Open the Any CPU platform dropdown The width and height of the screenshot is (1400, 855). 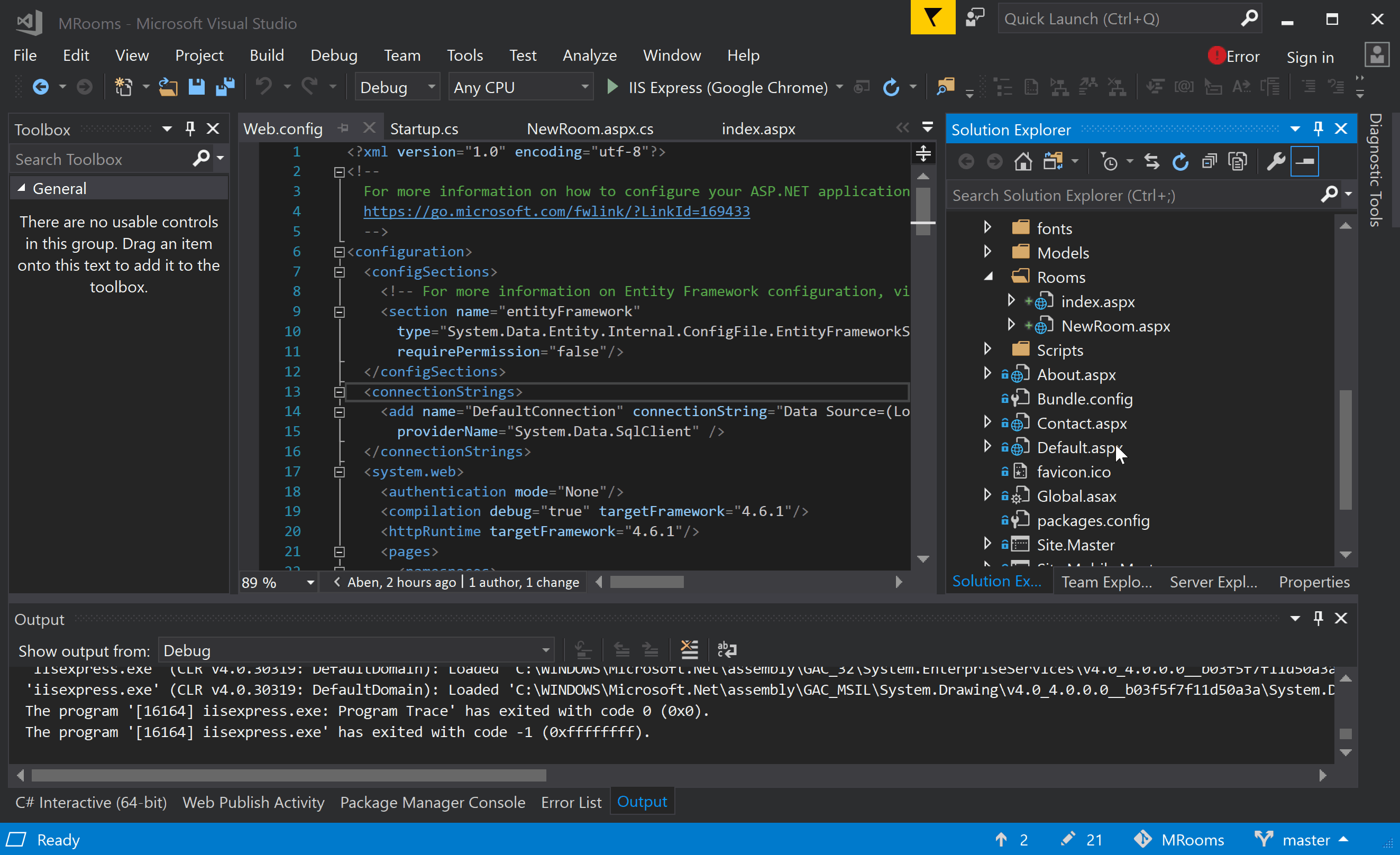(x=520, y=87)
